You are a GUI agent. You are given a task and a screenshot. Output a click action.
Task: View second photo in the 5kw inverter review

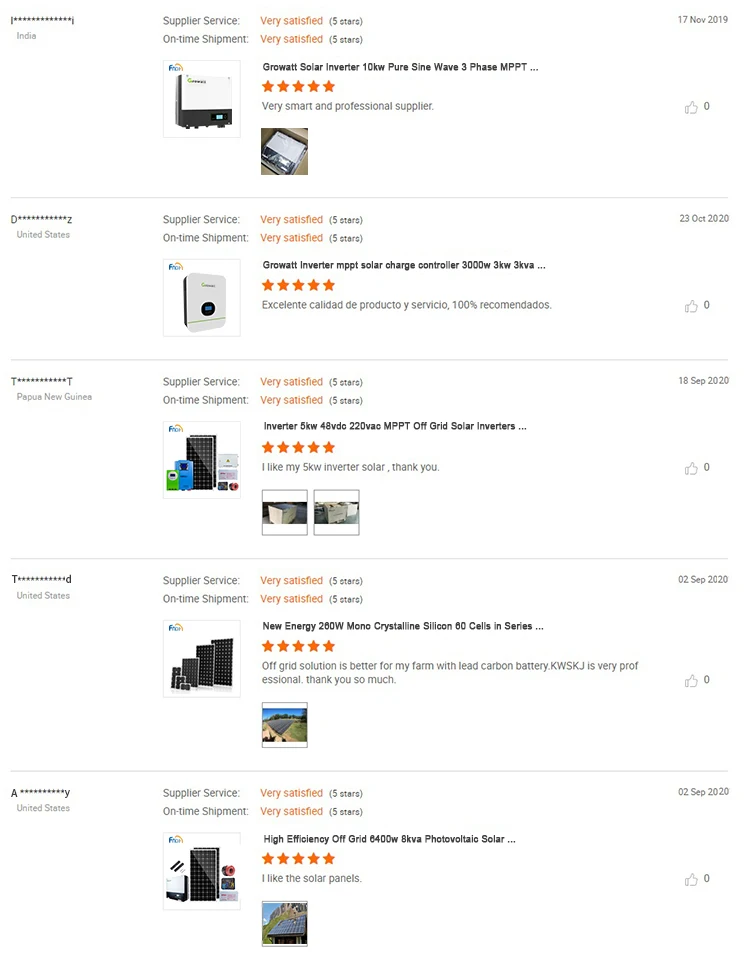pyautogui.click(x=336, y=512)
